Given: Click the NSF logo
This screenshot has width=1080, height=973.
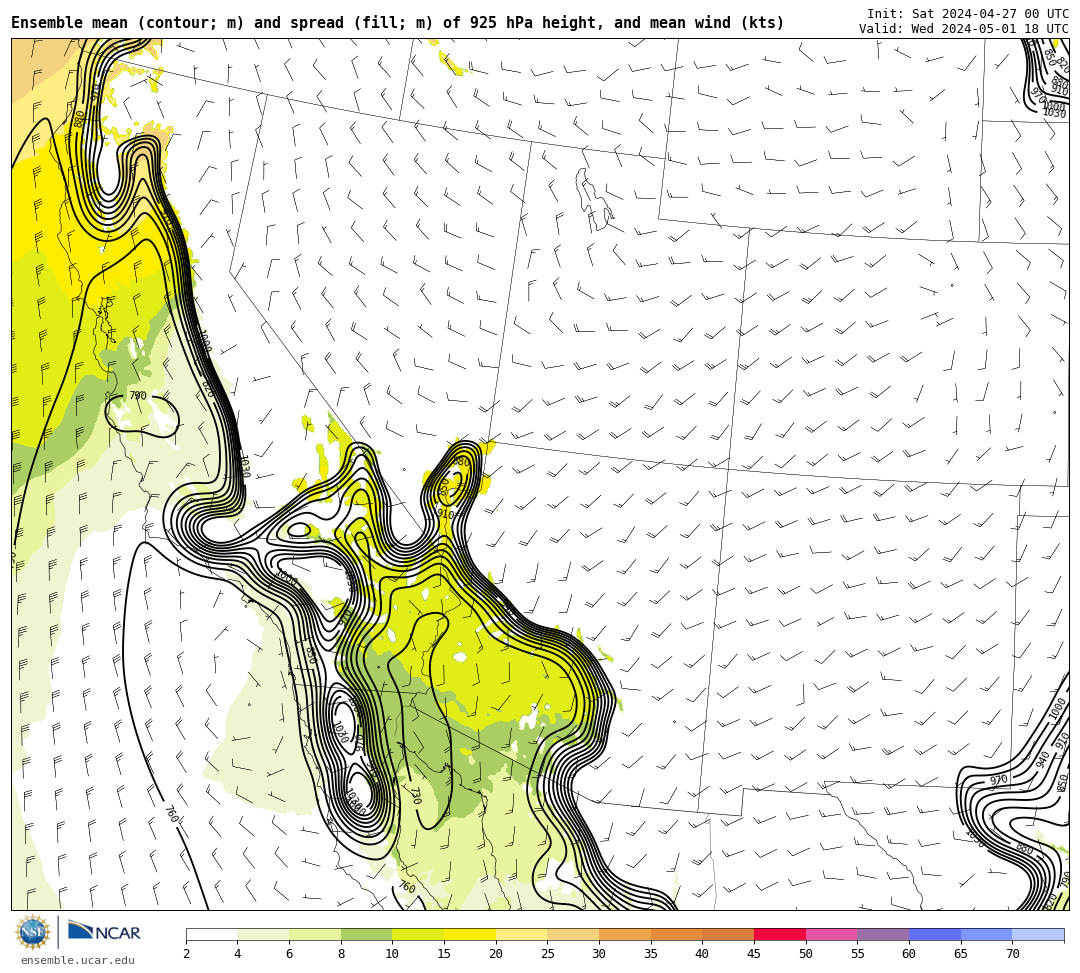Looking at the screenshot, I should click(x=32, y=932).
